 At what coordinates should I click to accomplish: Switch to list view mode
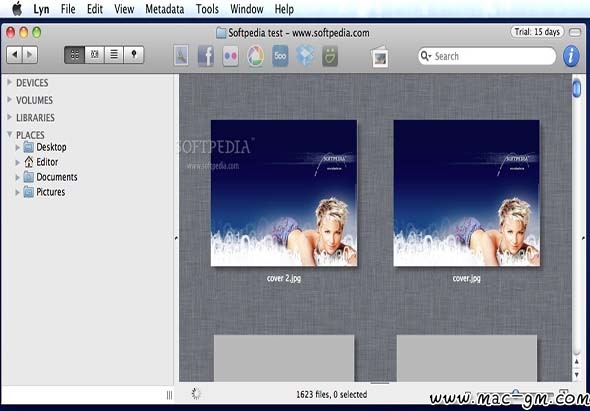114,55
